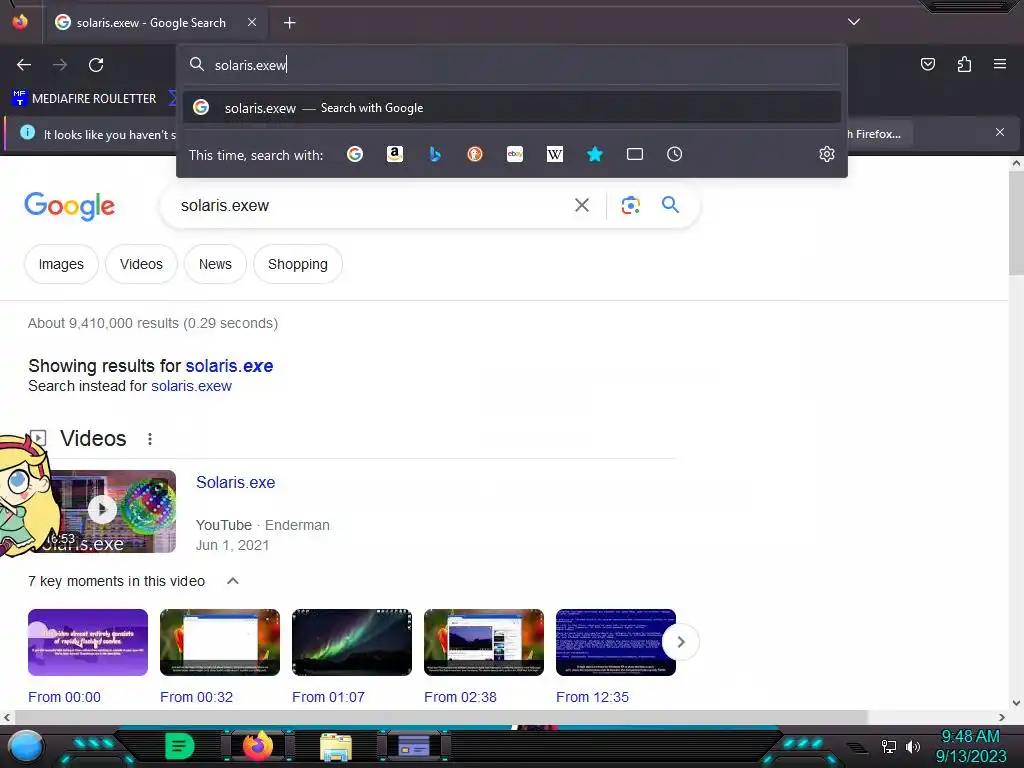This screenshot has height=768, width=1024.
Task: Search this time with DuckDuckGo icon
Action: [475, 154]
